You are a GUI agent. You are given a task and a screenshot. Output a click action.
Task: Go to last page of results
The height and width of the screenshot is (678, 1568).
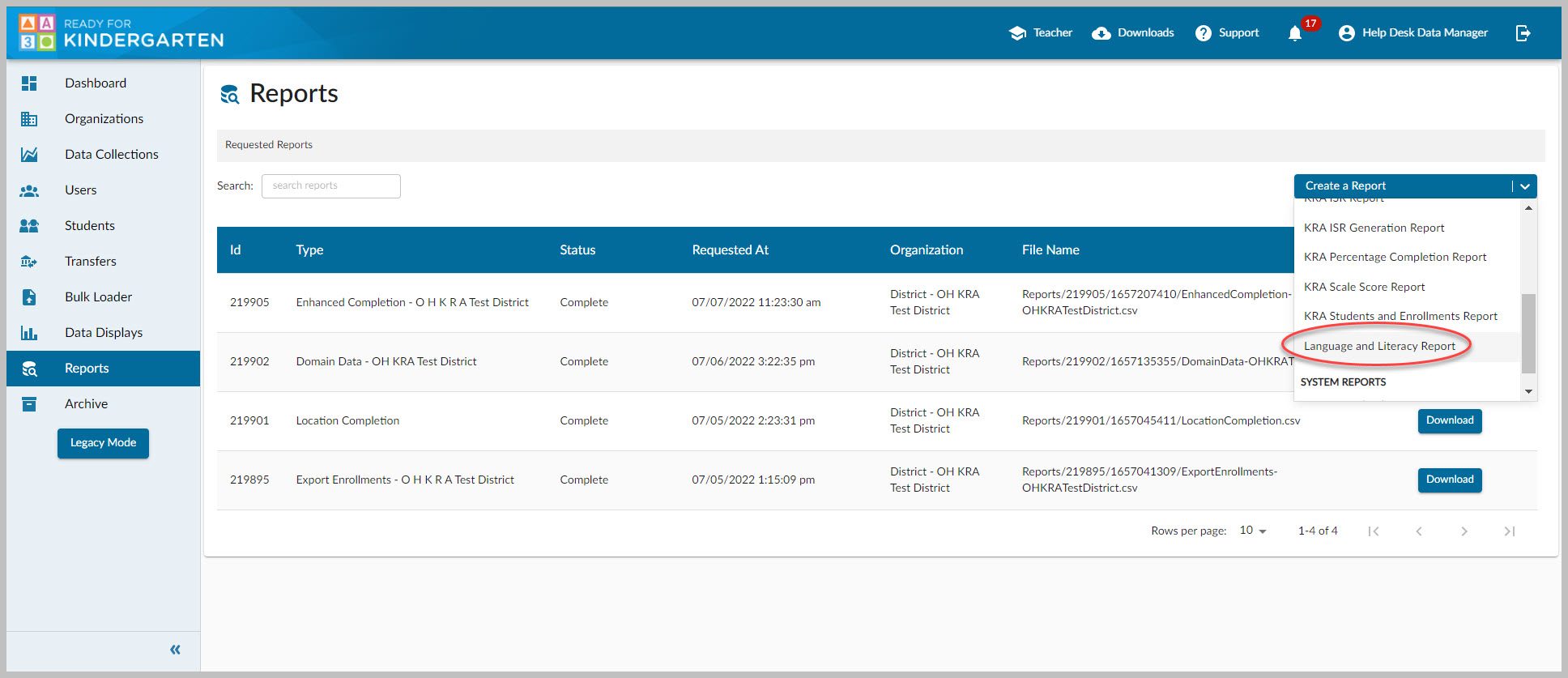click(x=1510, y=531)
